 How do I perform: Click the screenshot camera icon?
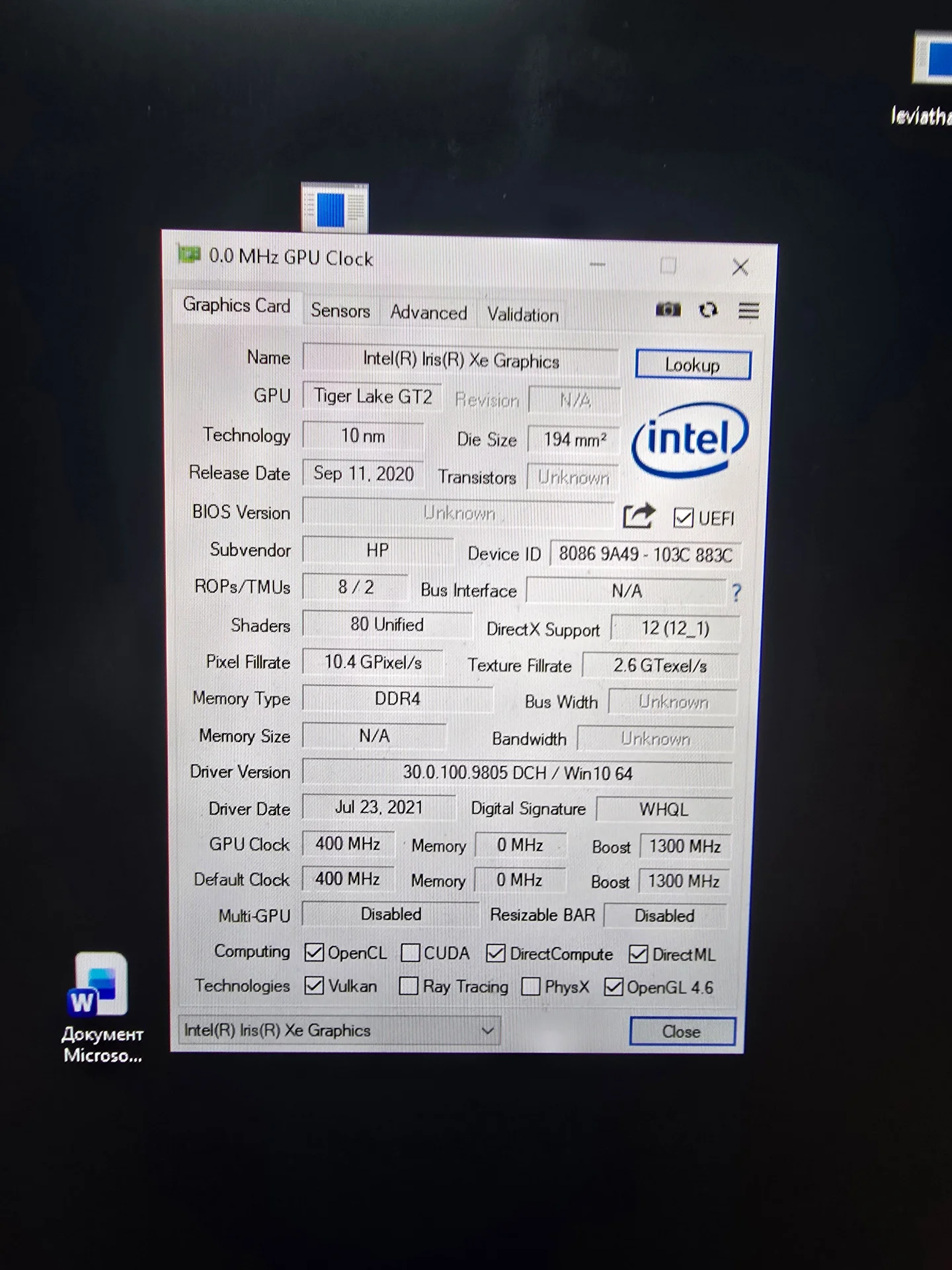click(668, 310)
